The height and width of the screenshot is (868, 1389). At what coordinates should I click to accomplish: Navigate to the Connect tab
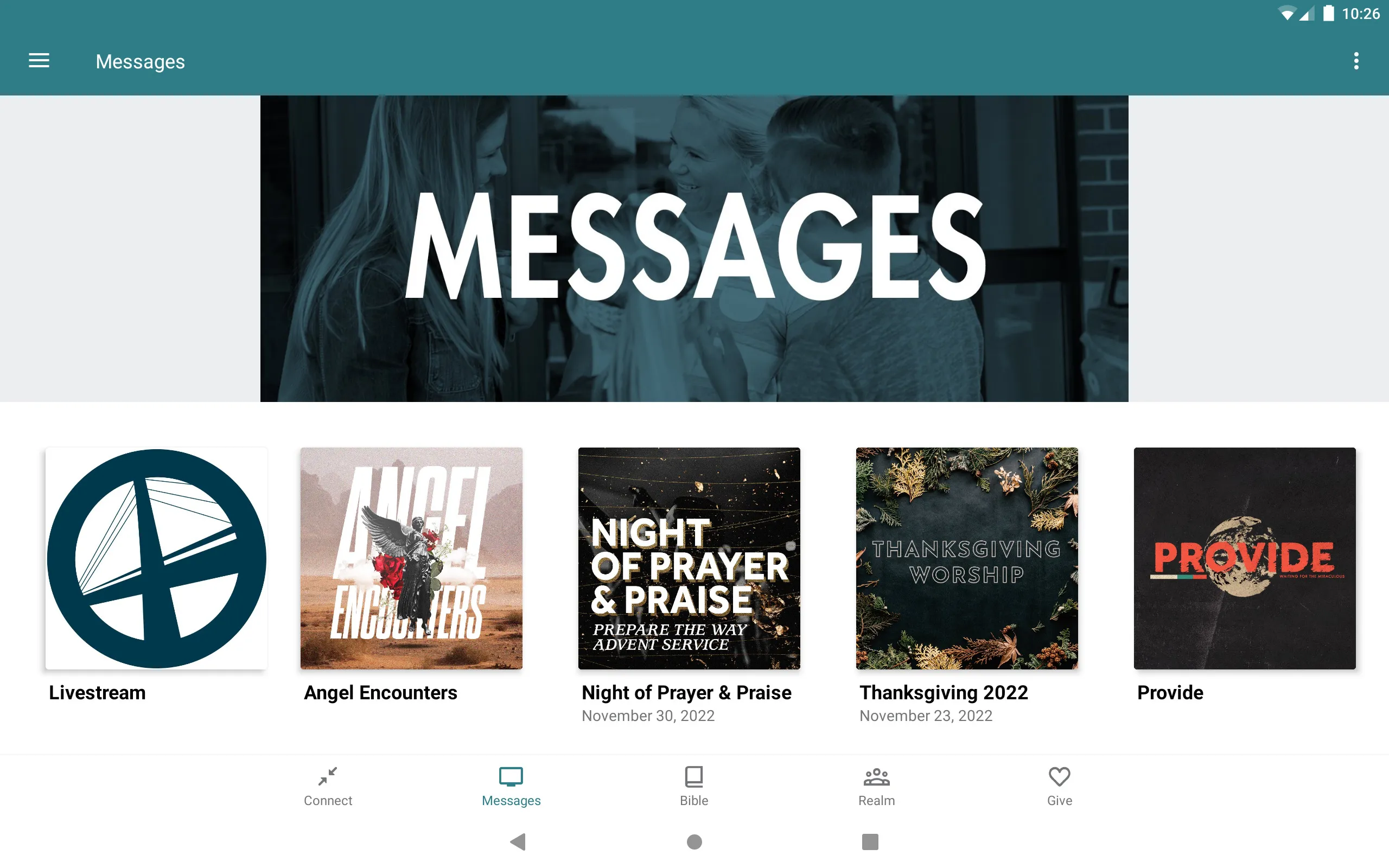tap(328, 786)
